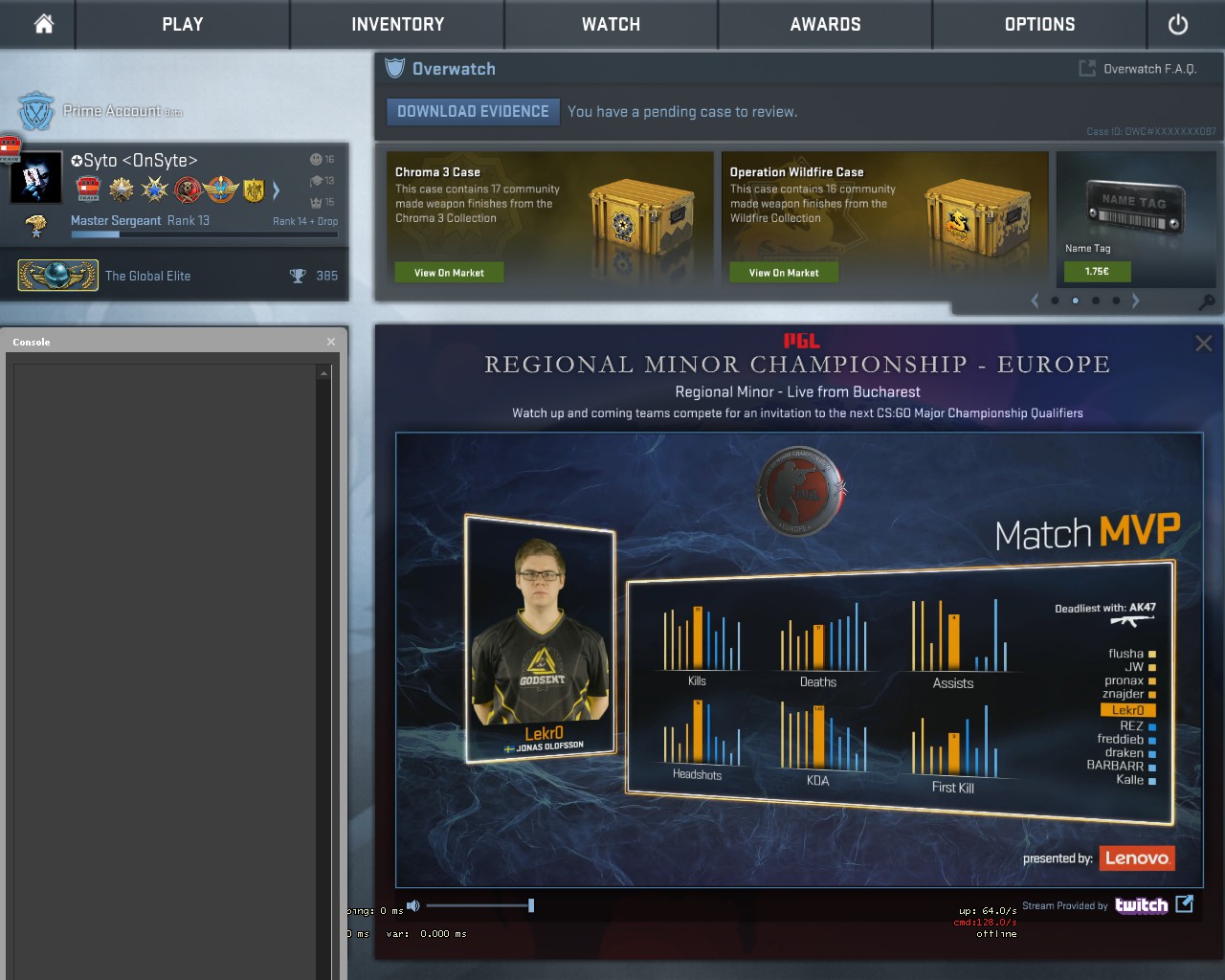Viewport: 1225px width, 980px height.
Task: Click the blue star medal badge
Action: pyautogui.click(x=155, y=189)
